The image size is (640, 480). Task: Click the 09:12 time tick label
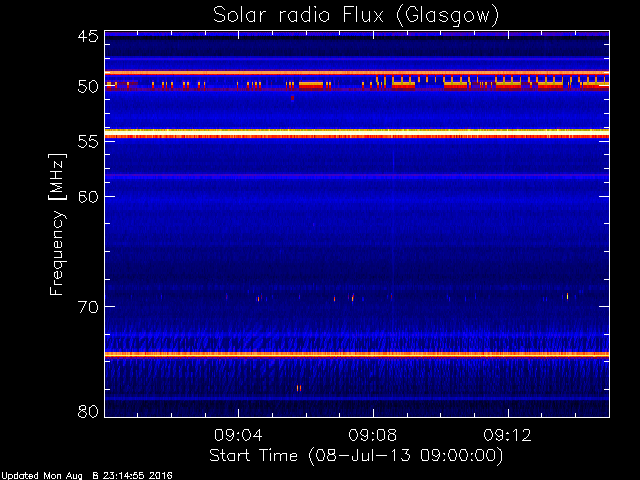[507, 435]
